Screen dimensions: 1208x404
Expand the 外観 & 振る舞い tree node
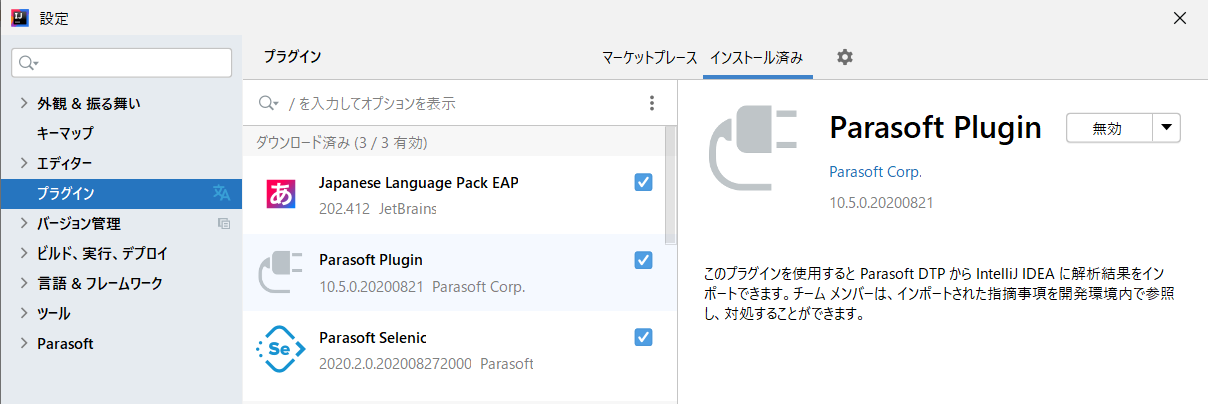pyautogui.click(x=25, y=103)
